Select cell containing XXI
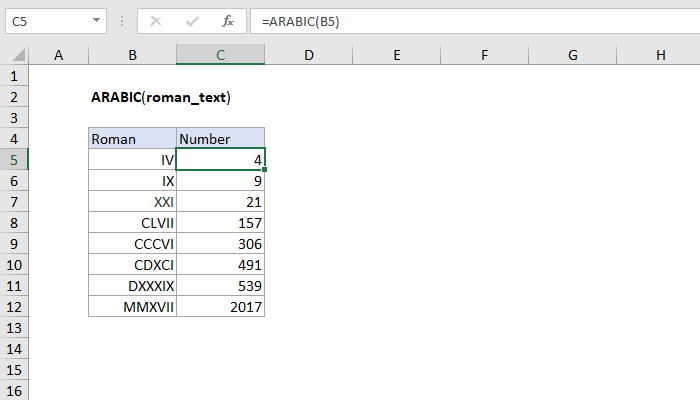 pyautogui.click(x=133, y=202)
